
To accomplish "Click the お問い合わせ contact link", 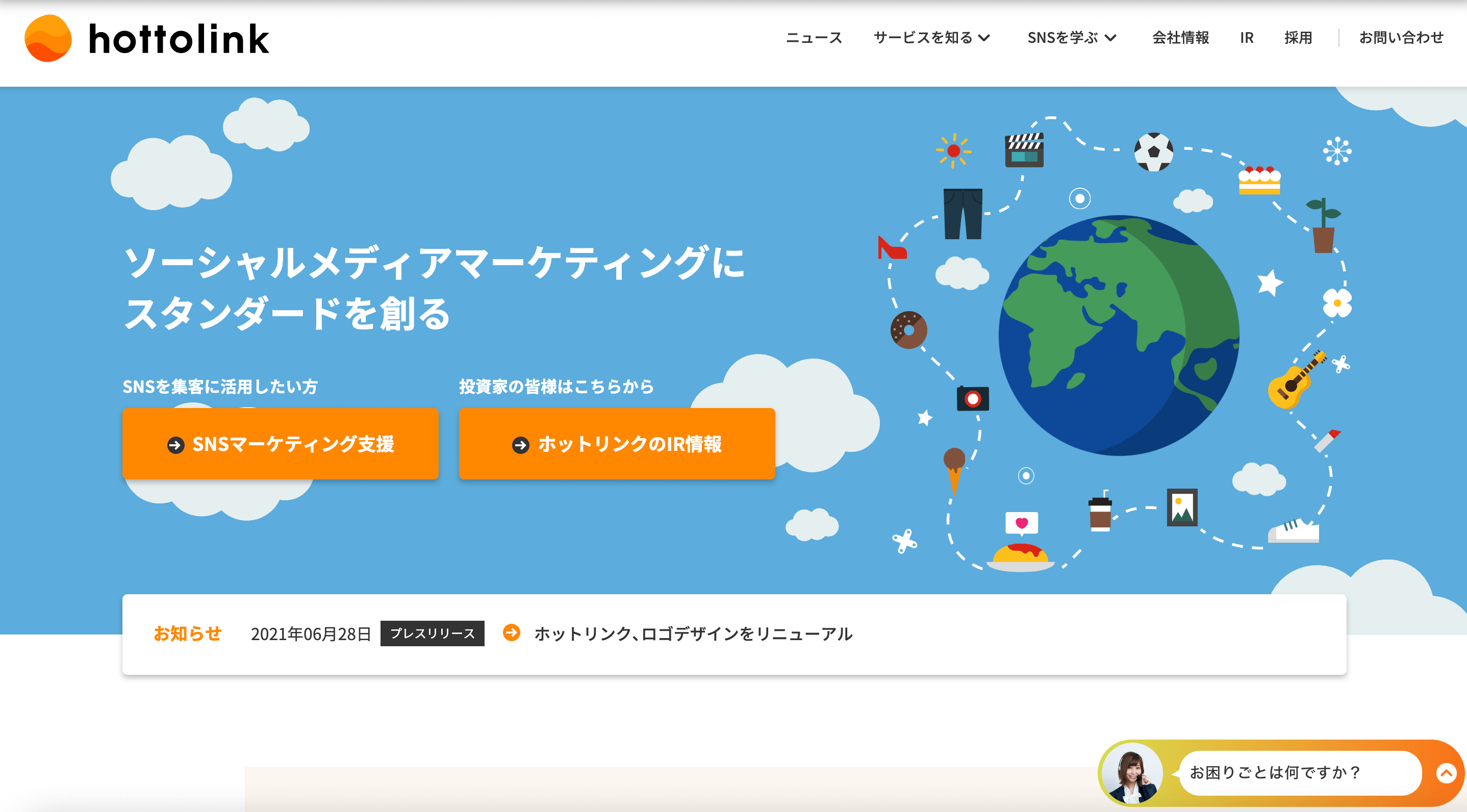I will pyautogui.click(x=1401, y=38).
